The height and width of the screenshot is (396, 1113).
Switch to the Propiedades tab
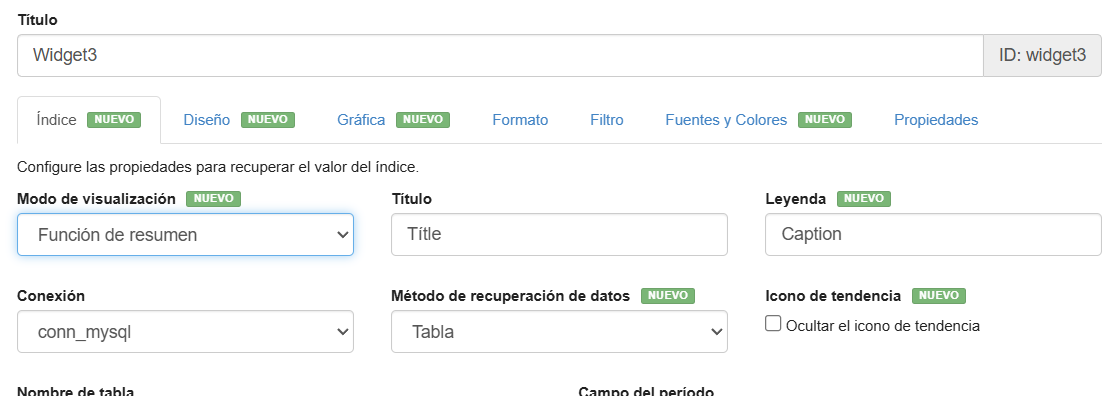[x=936, y=120]
